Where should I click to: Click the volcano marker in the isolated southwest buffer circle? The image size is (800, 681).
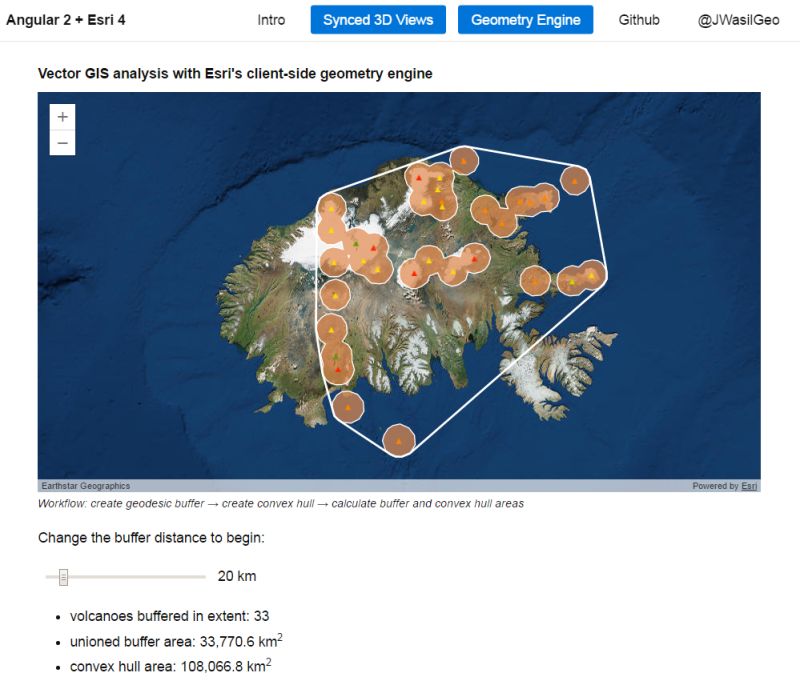pyautogui.click(x=348, y=406)
